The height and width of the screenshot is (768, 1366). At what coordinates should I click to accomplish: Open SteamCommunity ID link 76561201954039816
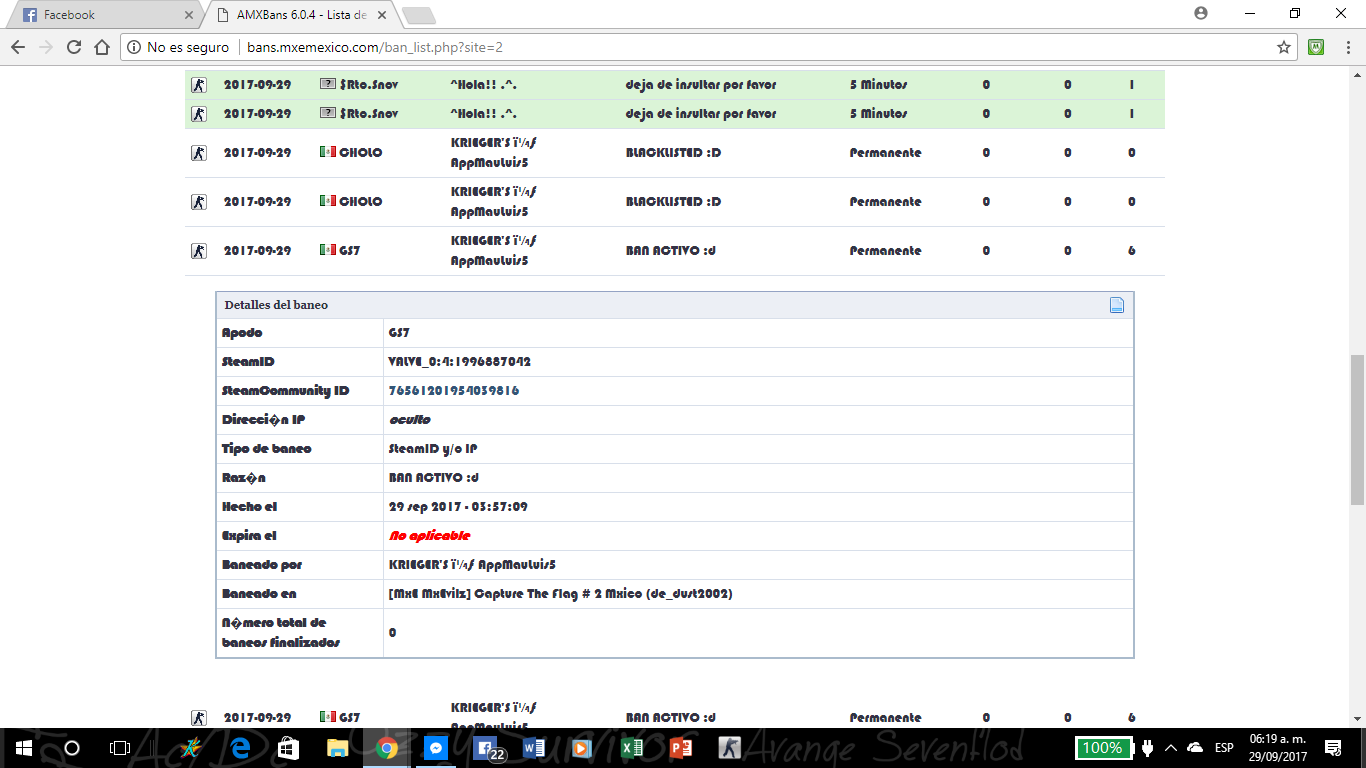(454, 391)
